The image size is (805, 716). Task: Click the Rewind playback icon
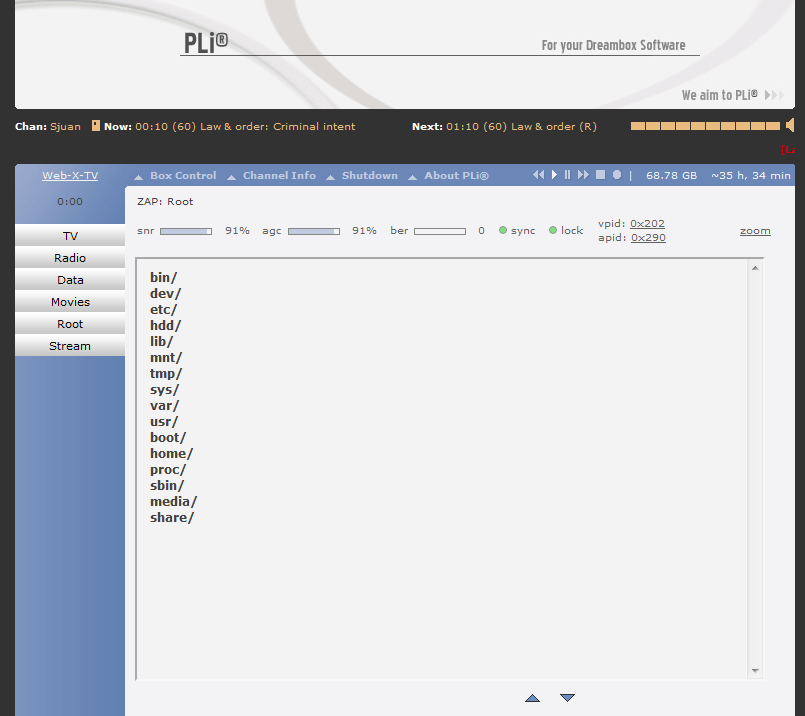(x=539, y=175)
